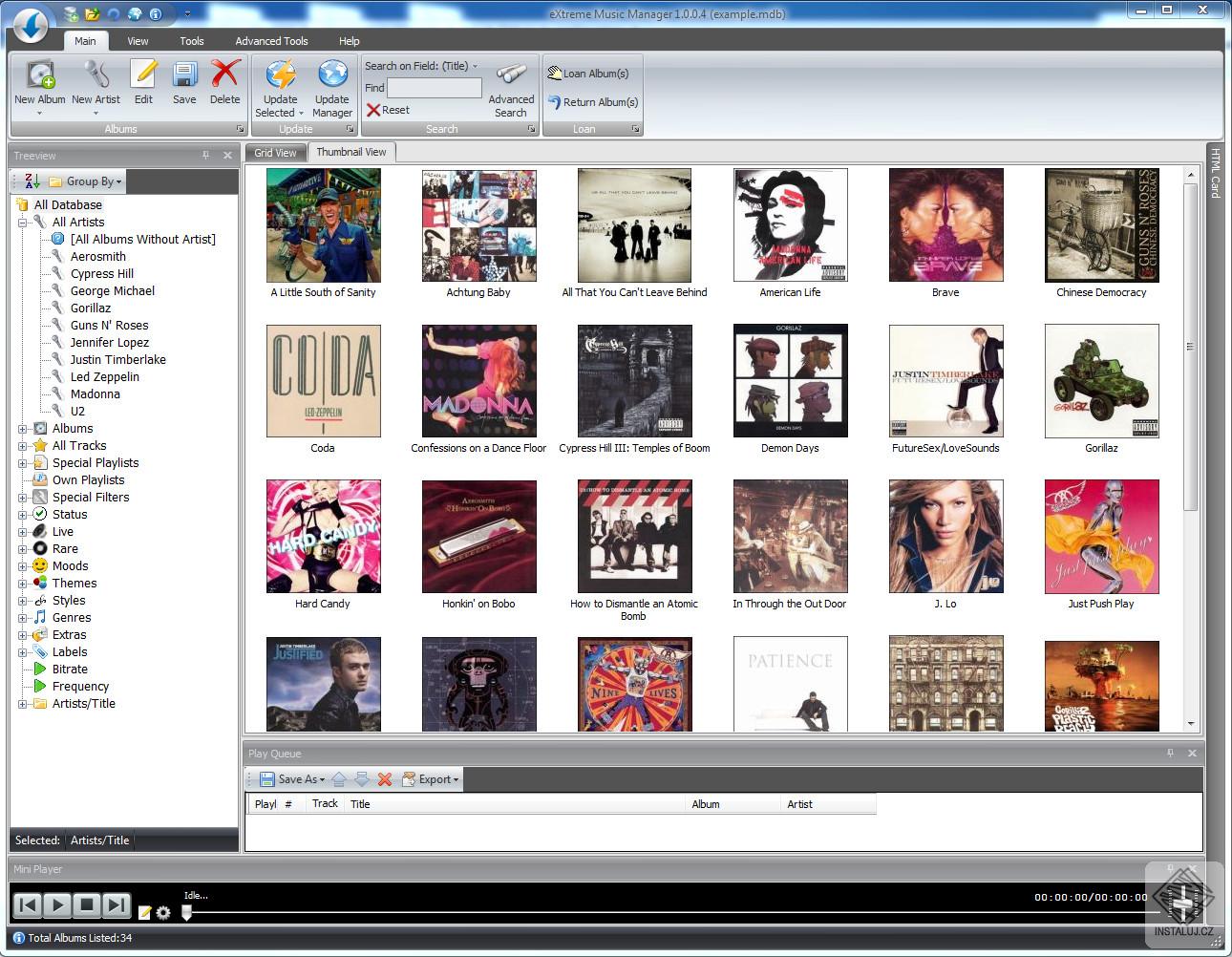The width and height of the screenshot is (1232, 957).
Task: Click the Edit pencil icon
Action: point(143,74)
